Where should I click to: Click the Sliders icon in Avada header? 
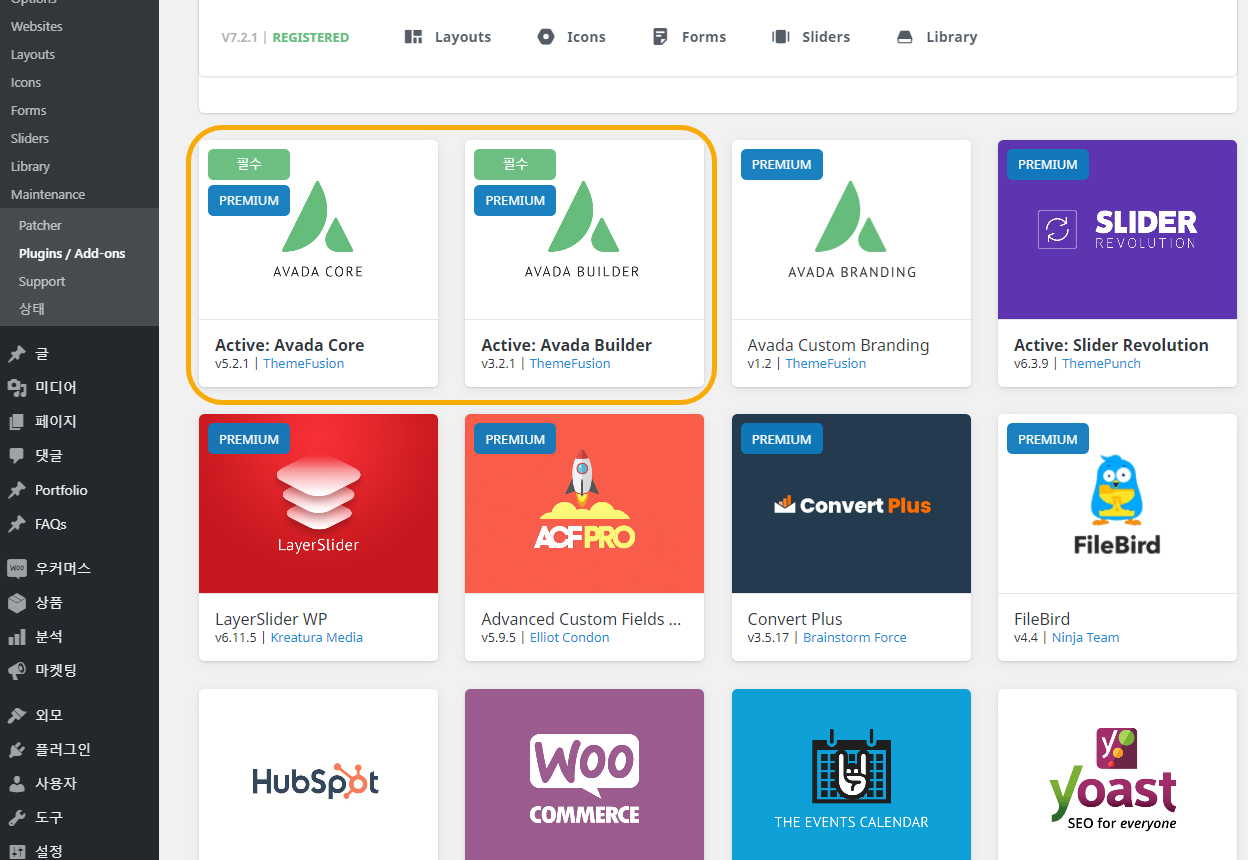(781, 37)
